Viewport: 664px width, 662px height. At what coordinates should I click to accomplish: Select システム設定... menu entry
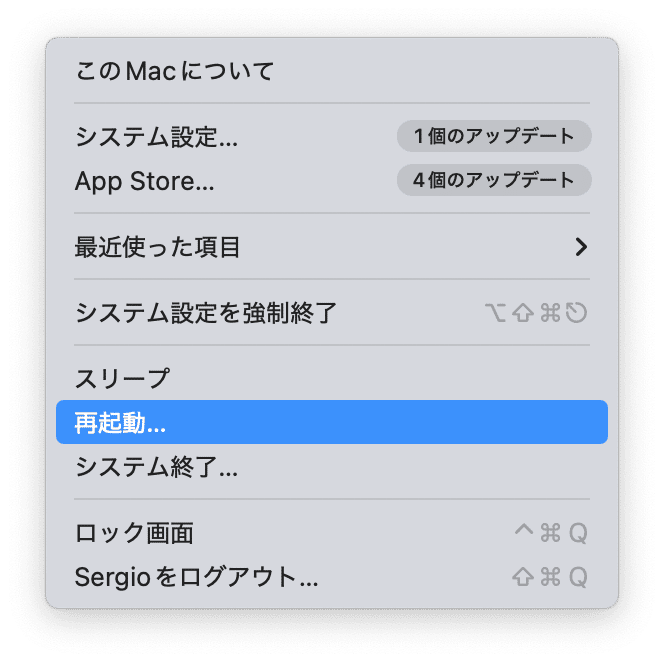coord(157,136)
